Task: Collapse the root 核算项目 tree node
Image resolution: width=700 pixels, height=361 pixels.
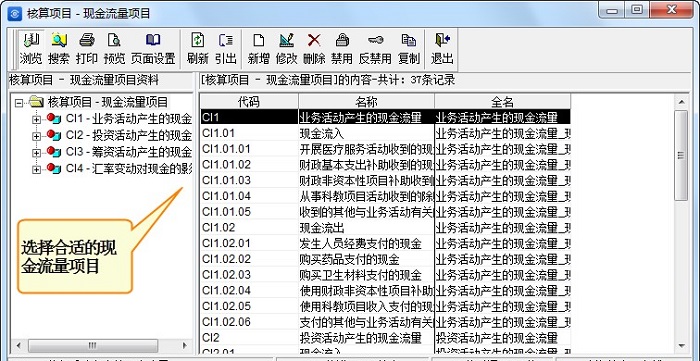Action: pos(18,103)
